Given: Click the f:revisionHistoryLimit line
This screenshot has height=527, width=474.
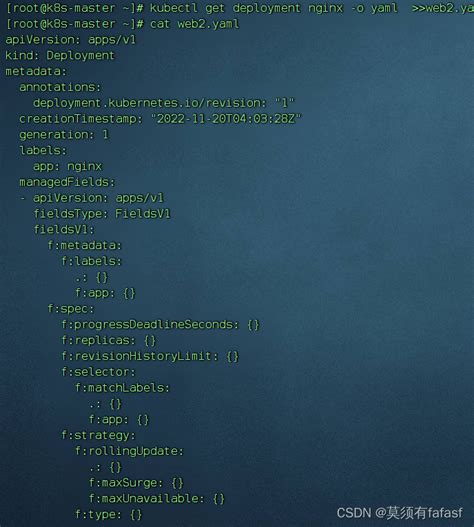Looking at the screenshot, I should pyautogui.click(x=150, y=356).
